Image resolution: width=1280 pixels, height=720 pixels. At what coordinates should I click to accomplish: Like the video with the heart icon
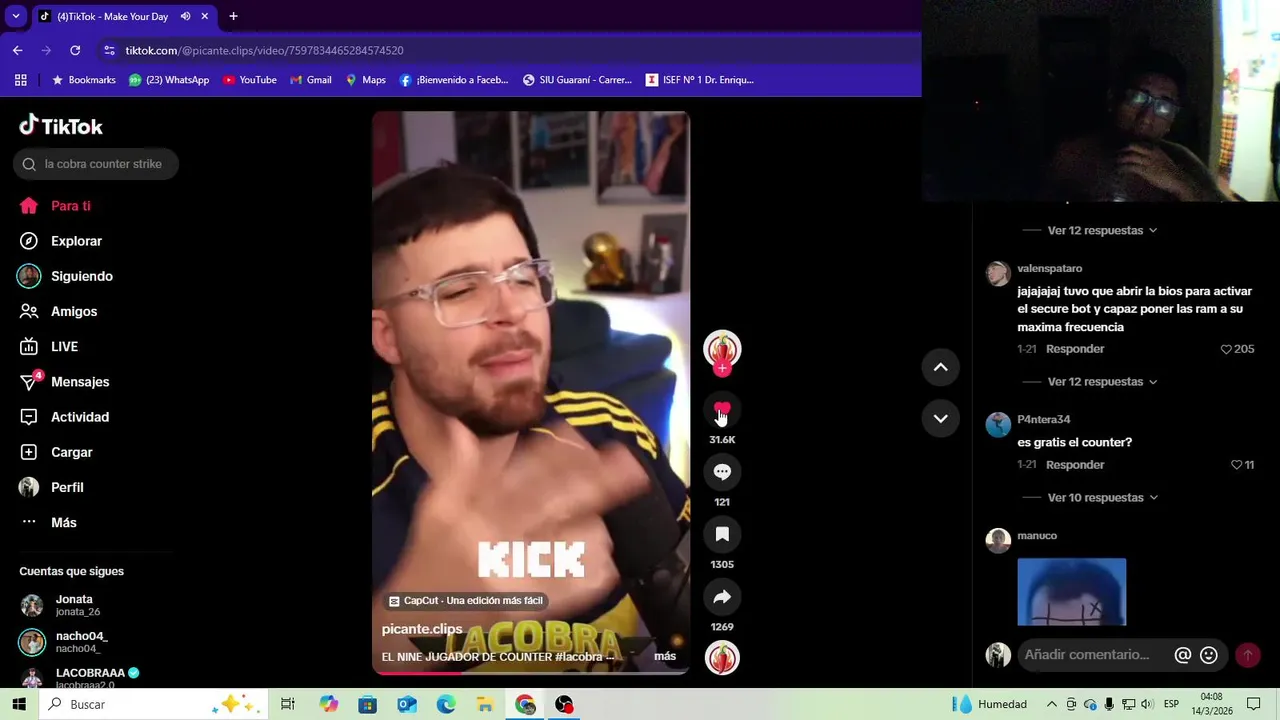coord(722,410)
